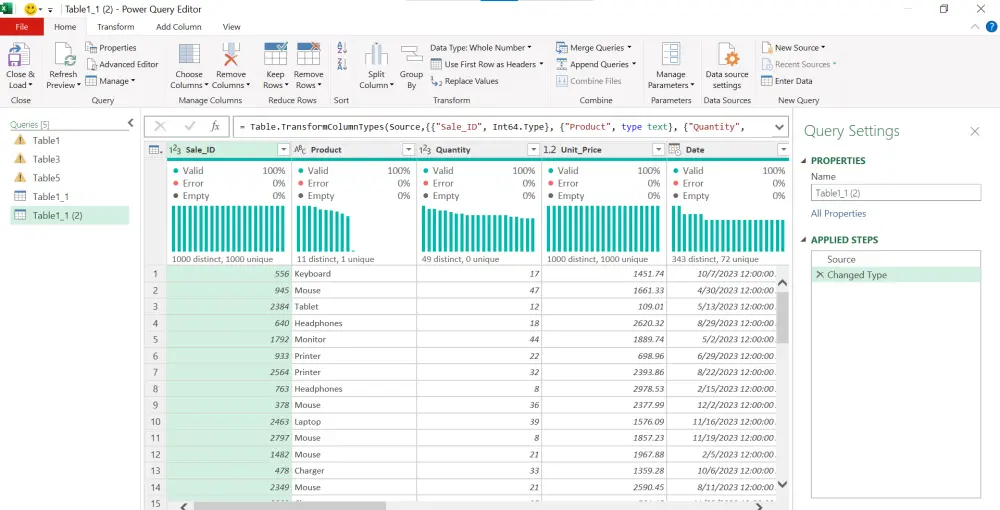This screenshot has width=1000, height=510.
Task: Click the Remove Columns icon
Action: (x=231, y=55)
